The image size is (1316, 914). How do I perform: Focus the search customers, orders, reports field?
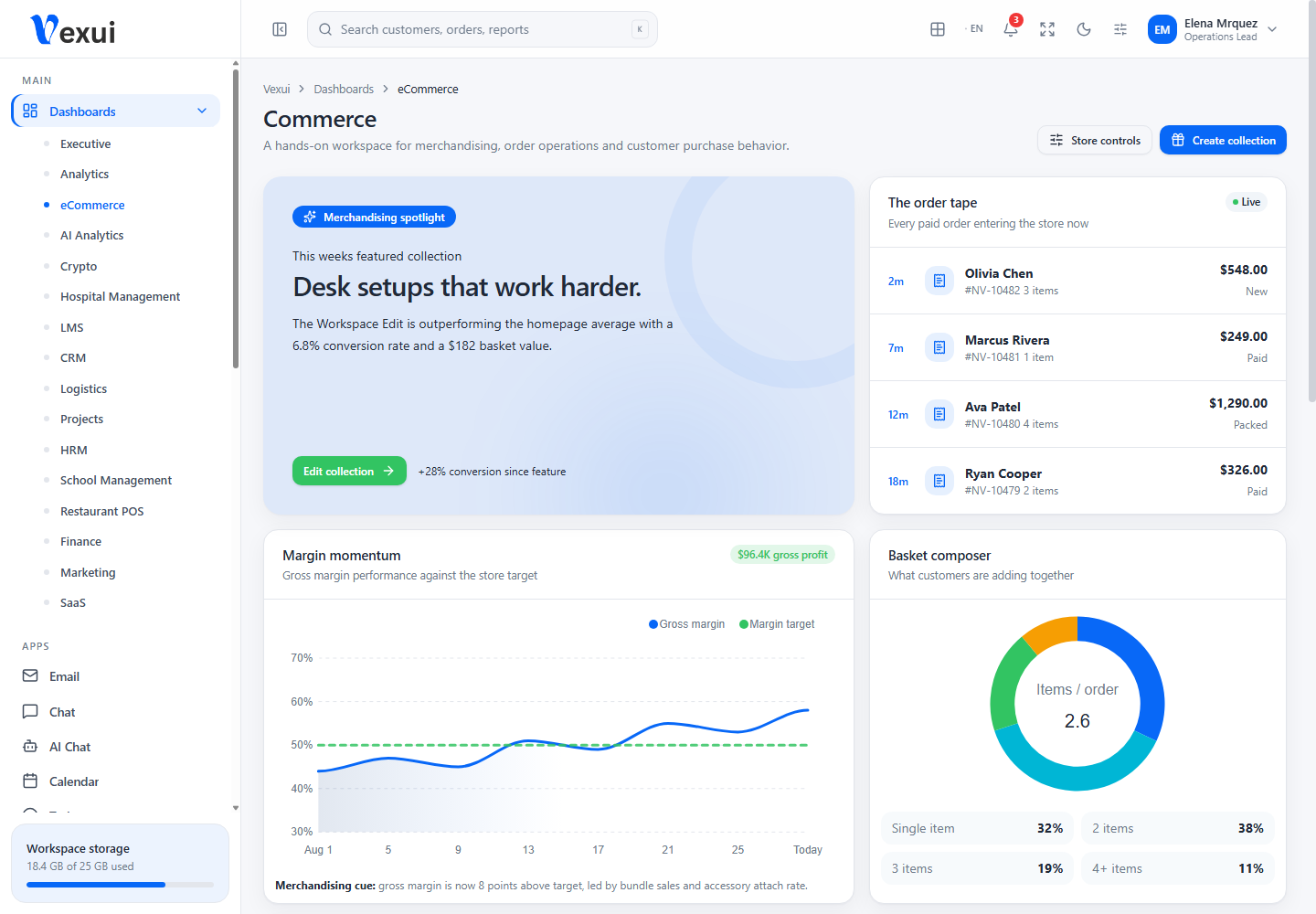483,29
